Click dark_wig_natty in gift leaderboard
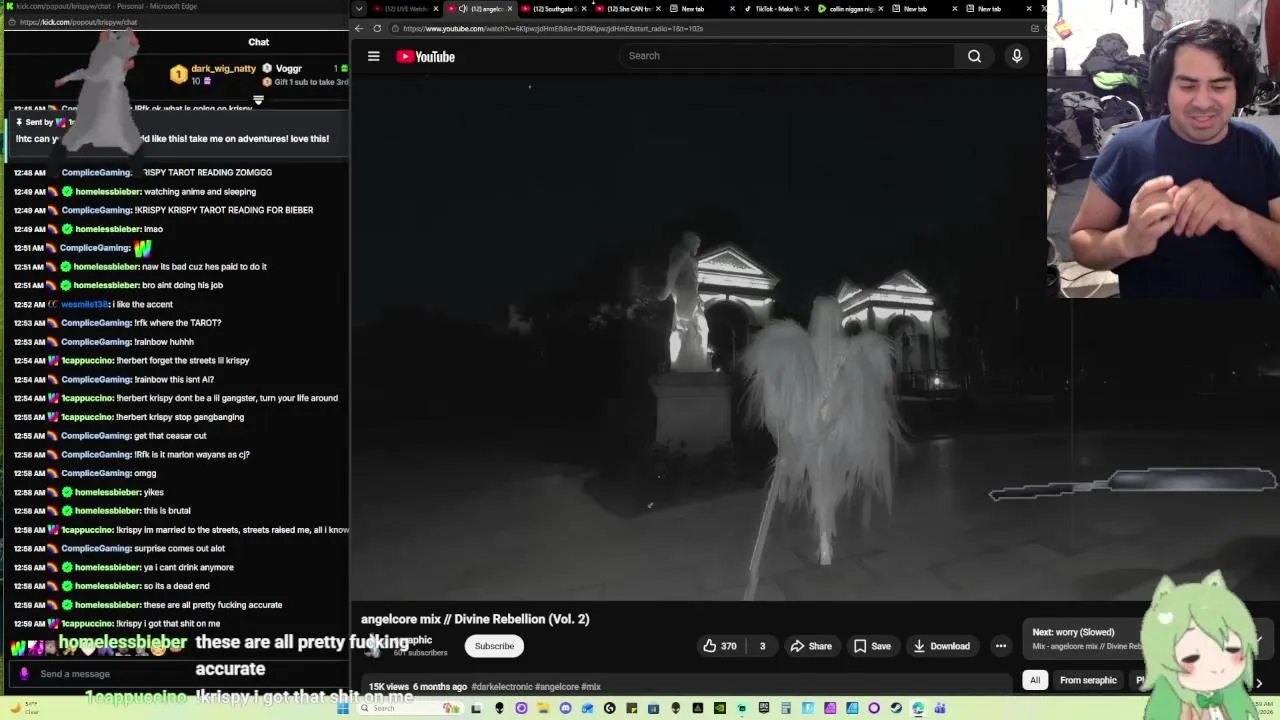 [223, 69]
